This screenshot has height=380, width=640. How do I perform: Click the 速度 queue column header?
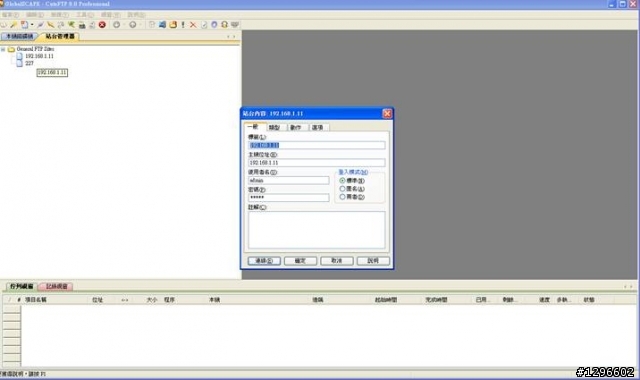[x=544, y=300]
